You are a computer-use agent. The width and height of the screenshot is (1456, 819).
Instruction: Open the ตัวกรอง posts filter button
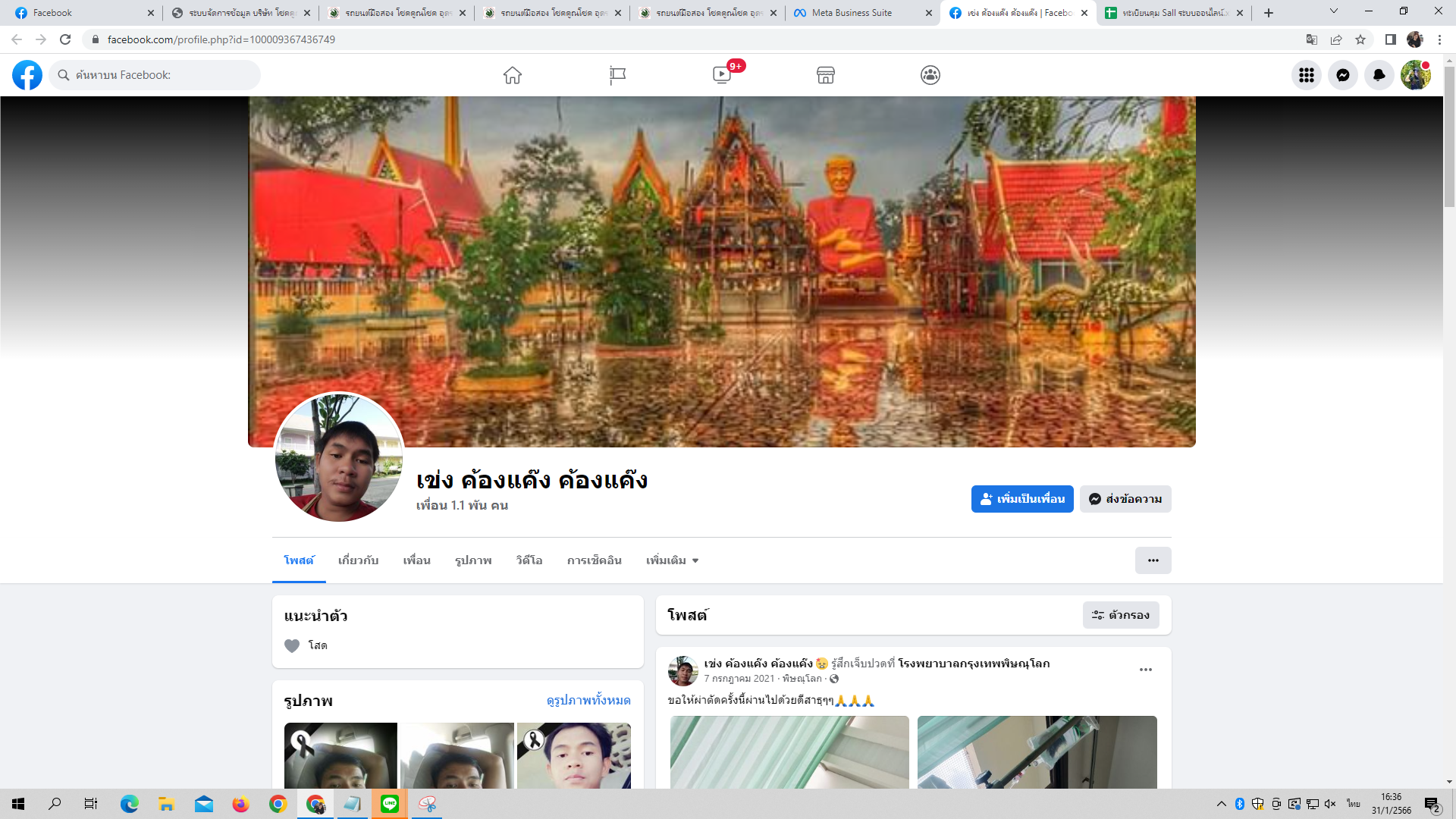click(x=1120, y=615)
